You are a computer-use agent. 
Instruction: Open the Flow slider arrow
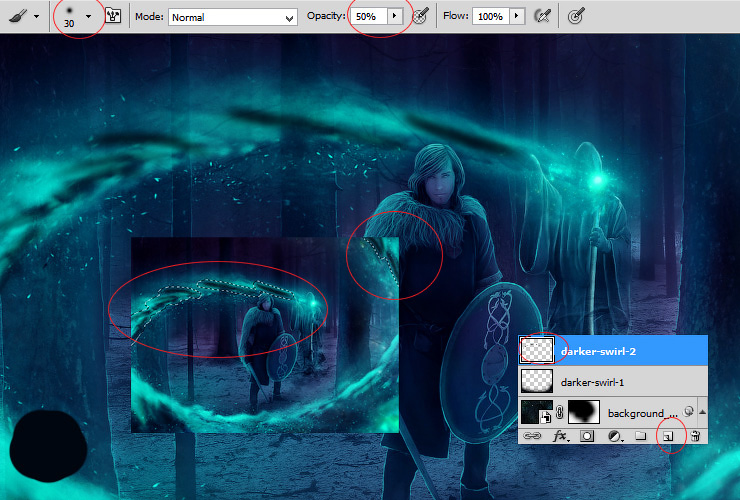(x=517, y=16)
